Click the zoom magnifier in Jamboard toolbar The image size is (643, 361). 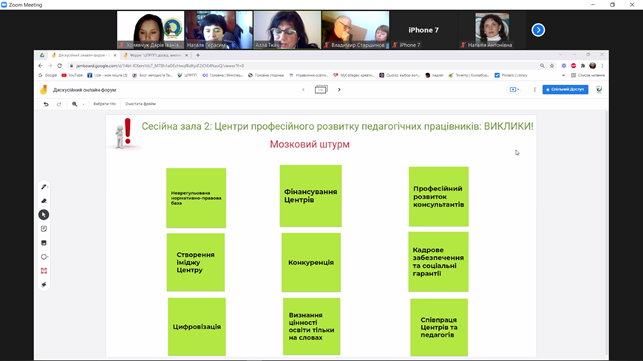click(74, 104)
